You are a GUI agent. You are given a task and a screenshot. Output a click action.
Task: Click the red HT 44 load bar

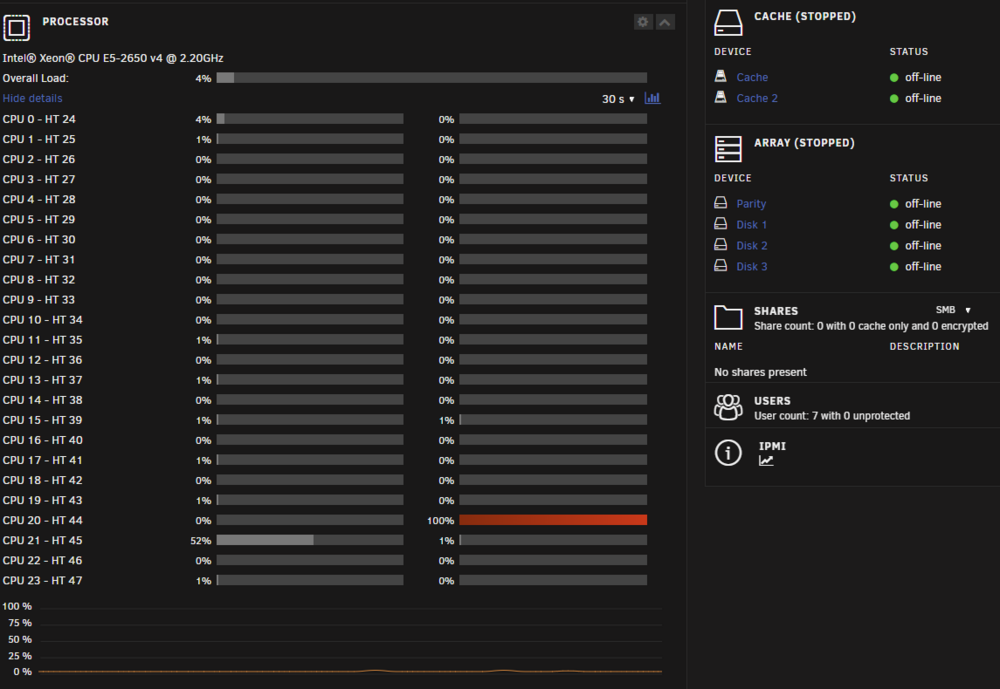point(553,520)
